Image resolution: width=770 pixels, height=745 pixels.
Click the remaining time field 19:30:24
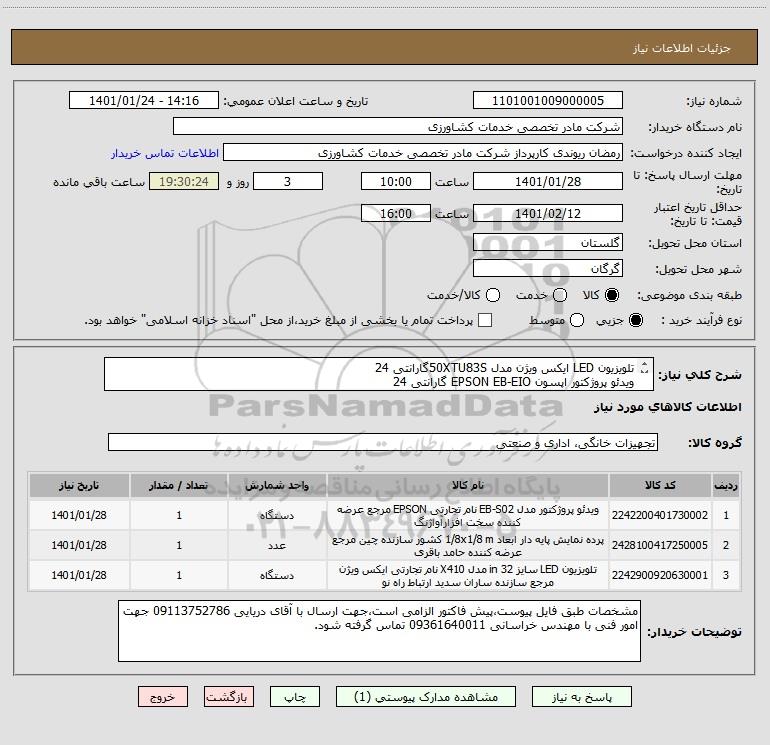[x=184, y=181]
